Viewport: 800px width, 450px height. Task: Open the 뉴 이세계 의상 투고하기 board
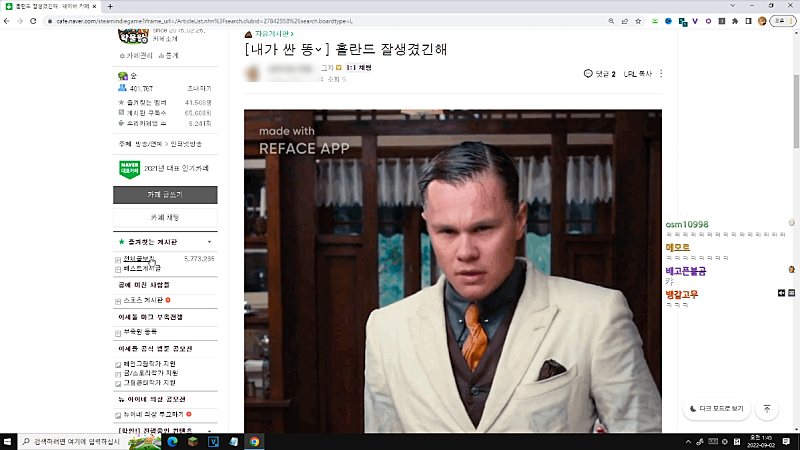(x=154, y=414)
